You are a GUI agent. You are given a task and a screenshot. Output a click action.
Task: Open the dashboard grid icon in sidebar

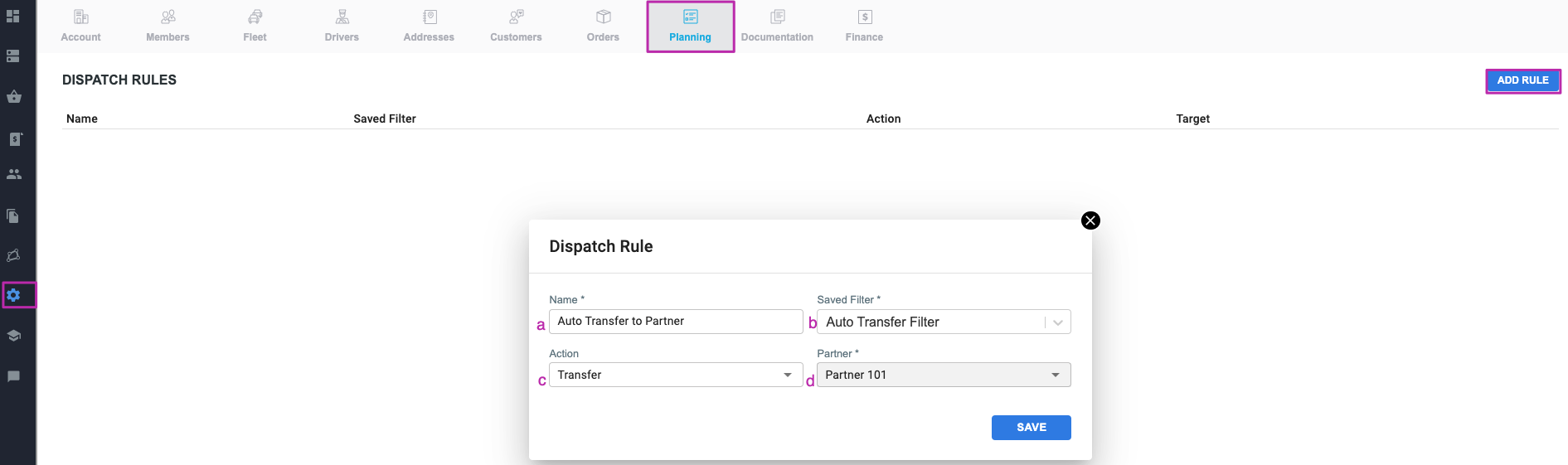click(13, 16)
